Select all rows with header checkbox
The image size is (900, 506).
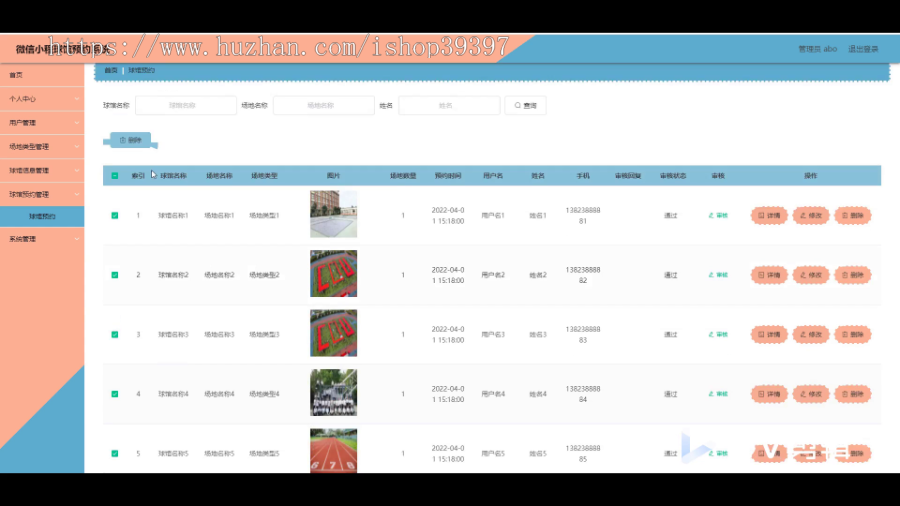(115, 176)
